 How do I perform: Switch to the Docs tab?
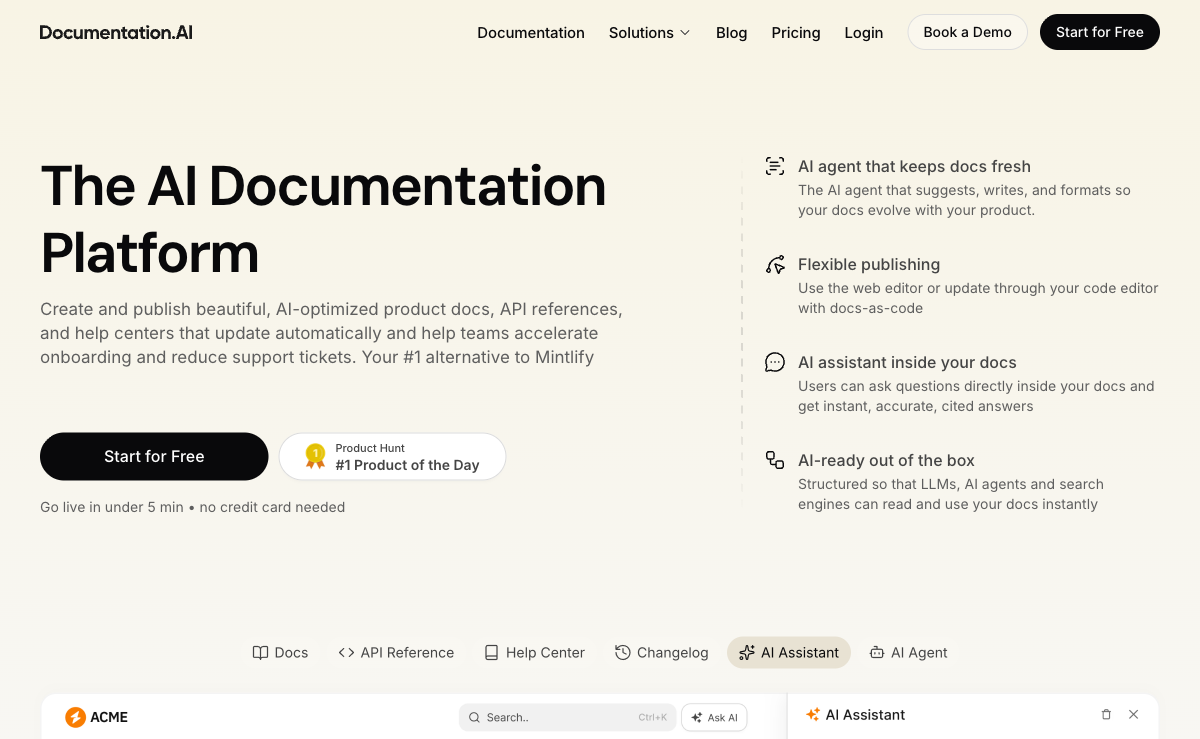pos(280,653)
